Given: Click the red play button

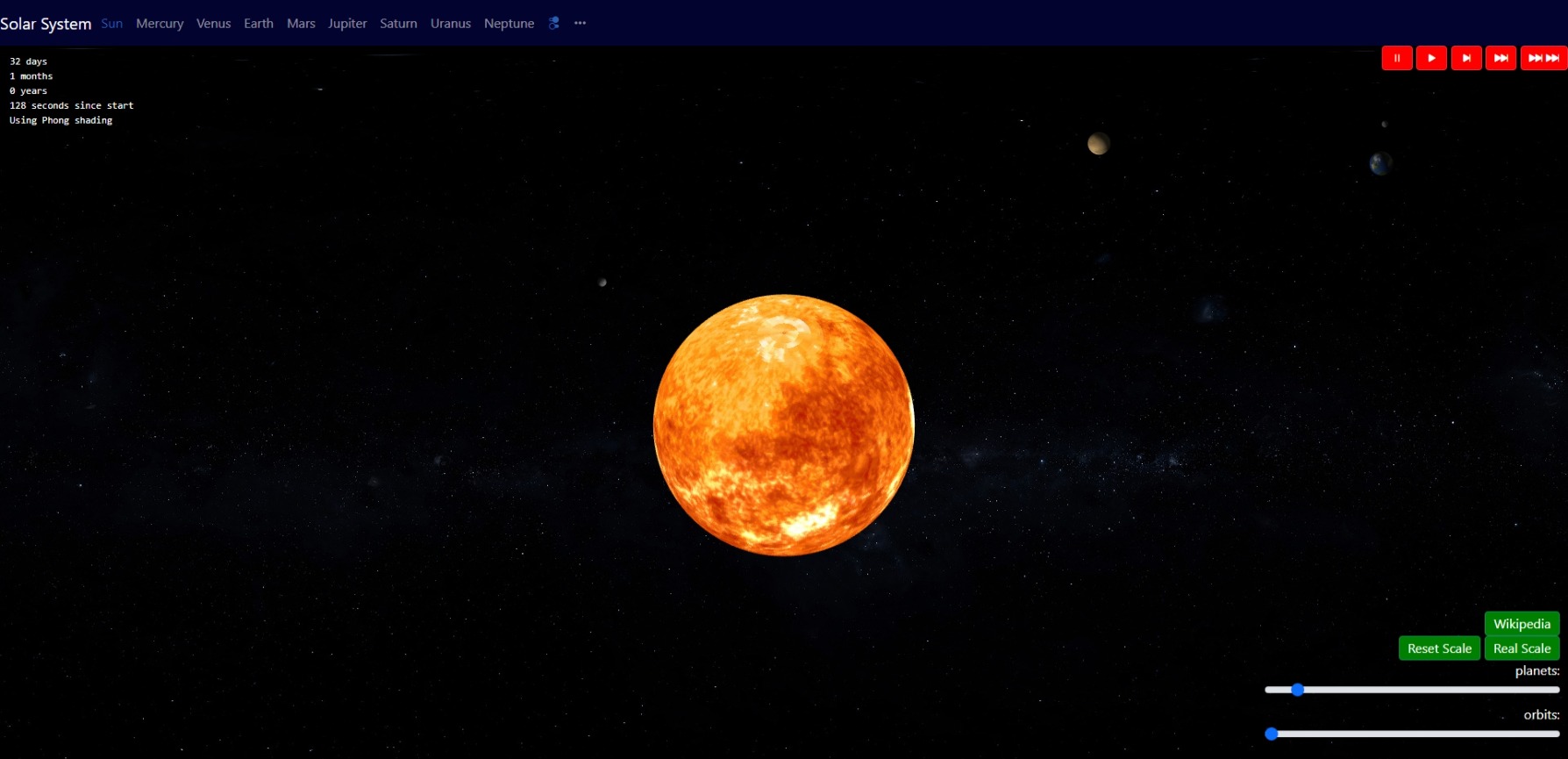Looking at the screenshot, I should pyautogui.click(x=1431, y=58).
